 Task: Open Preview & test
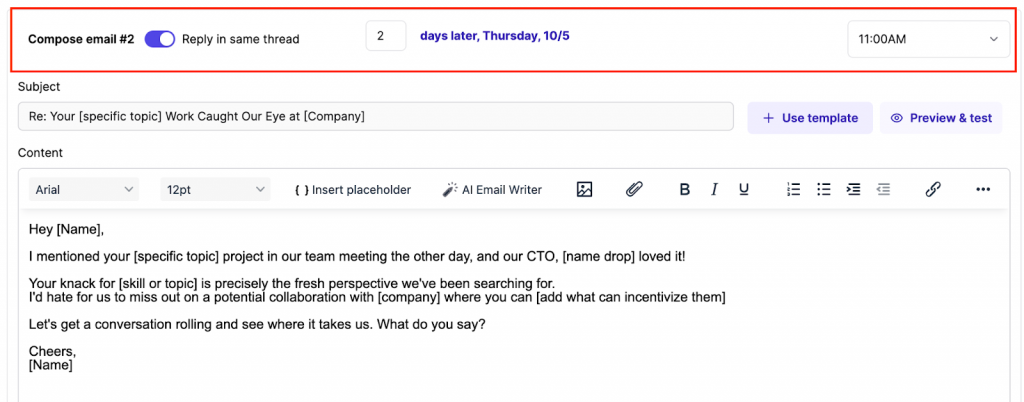click(941, 118)
